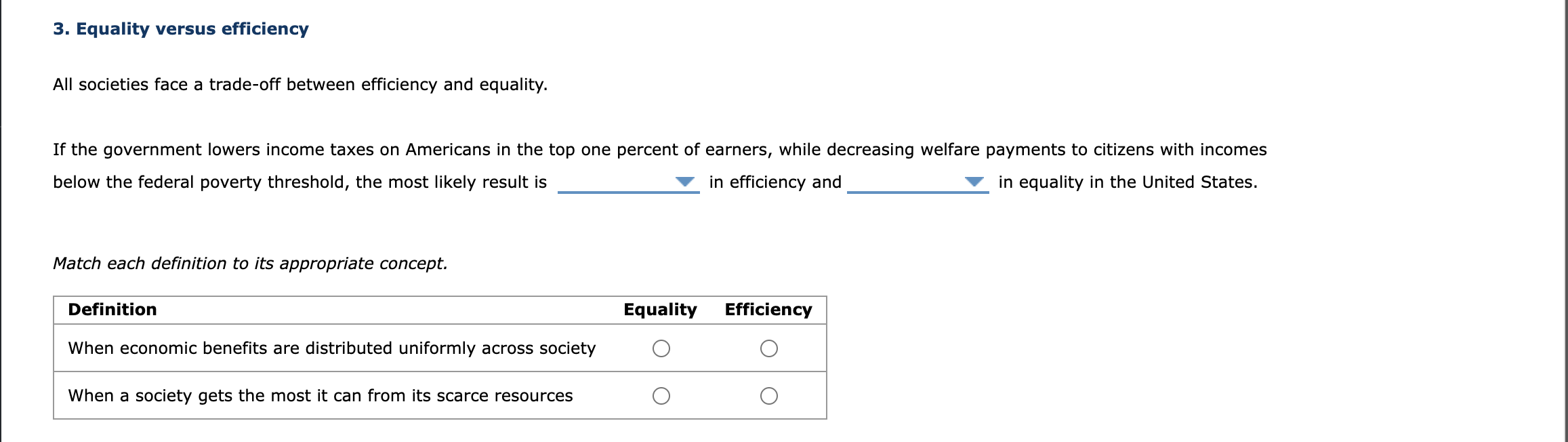The image size is (1568, 442).
Task: Click the 'Equality' column header
Action: pos(660,310)
